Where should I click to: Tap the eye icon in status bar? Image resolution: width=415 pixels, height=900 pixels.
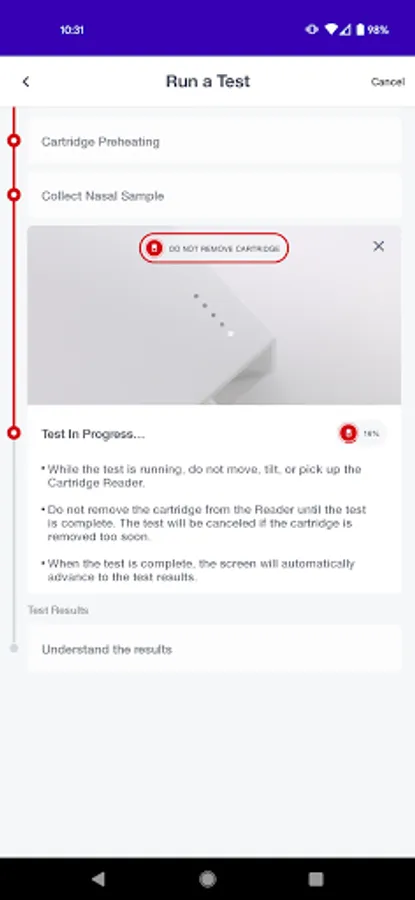tap(312, 29)
